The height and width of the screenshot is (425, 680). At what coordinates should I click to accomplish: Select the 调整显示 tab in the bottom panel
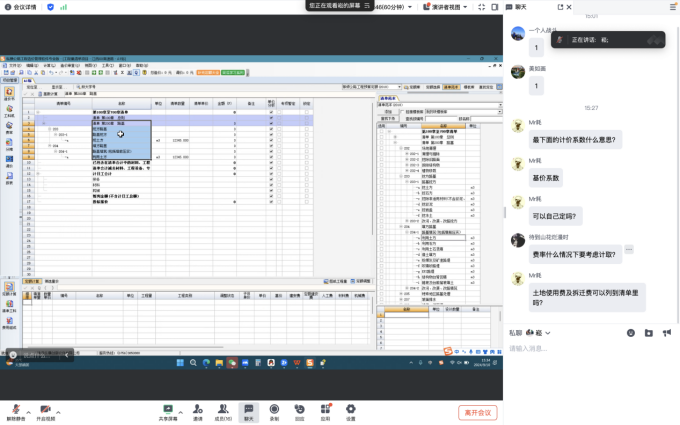coord(51,281)
